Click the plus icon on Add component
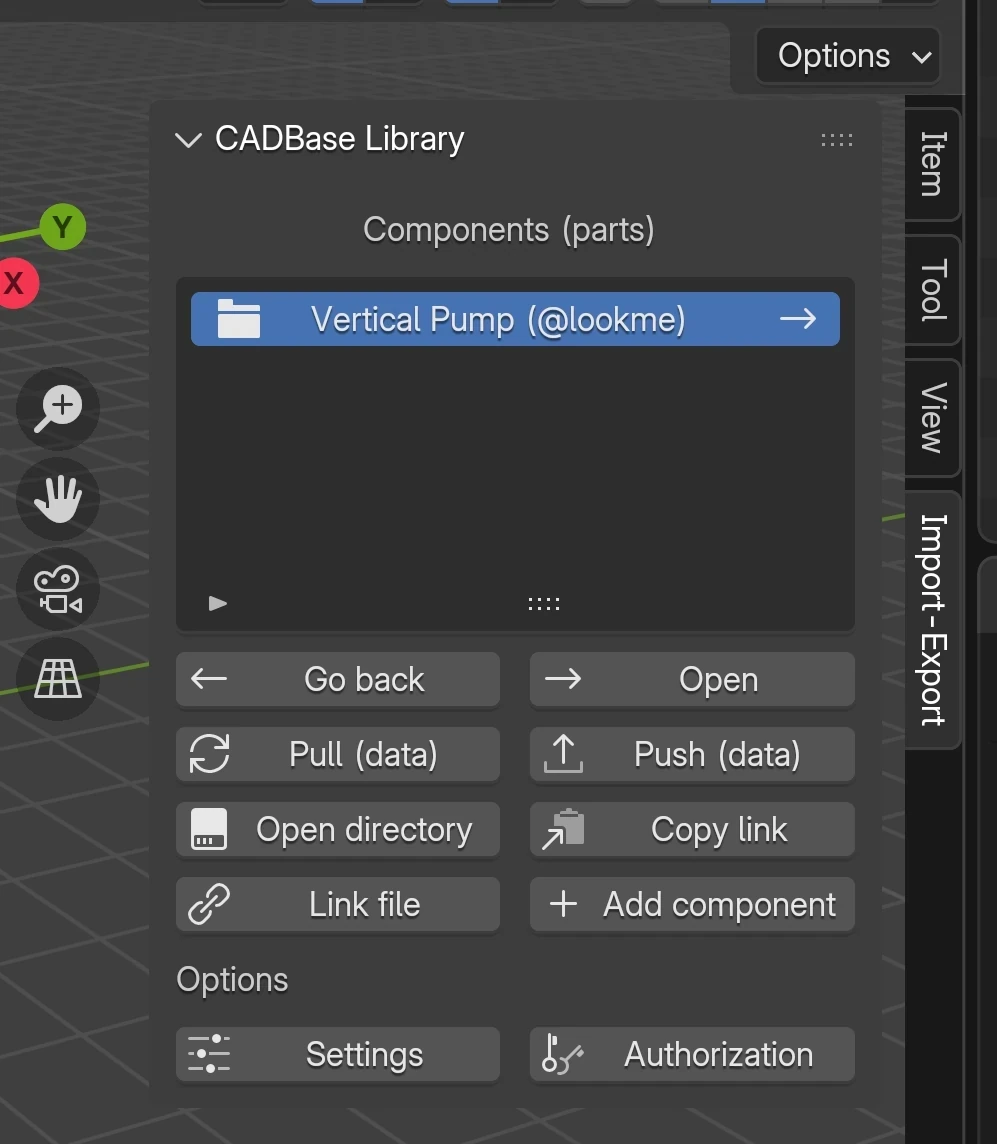Image resolution: width=997 pixels, height=1144 pixels. point(563,904)
